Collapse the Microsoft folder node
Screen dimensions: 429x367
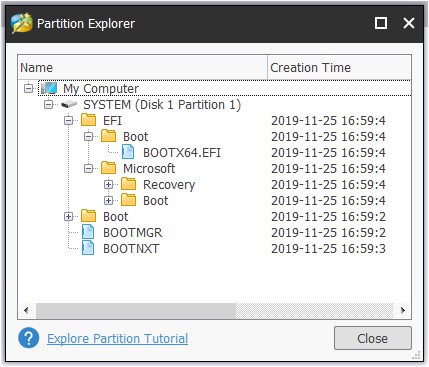point(89,168)
